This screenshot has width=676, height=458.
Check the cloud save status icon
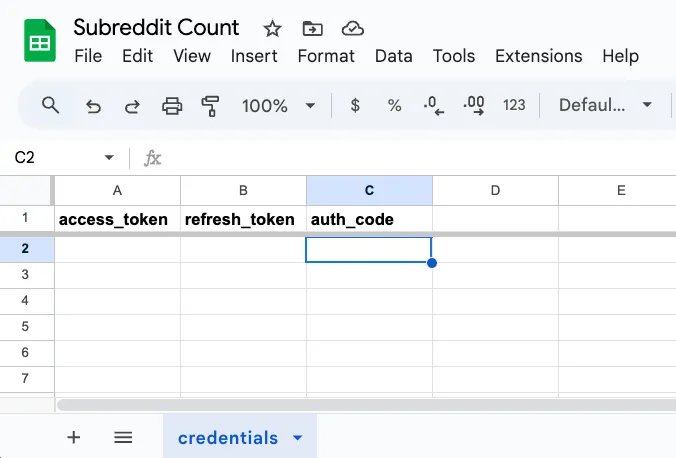click(352, 28)
